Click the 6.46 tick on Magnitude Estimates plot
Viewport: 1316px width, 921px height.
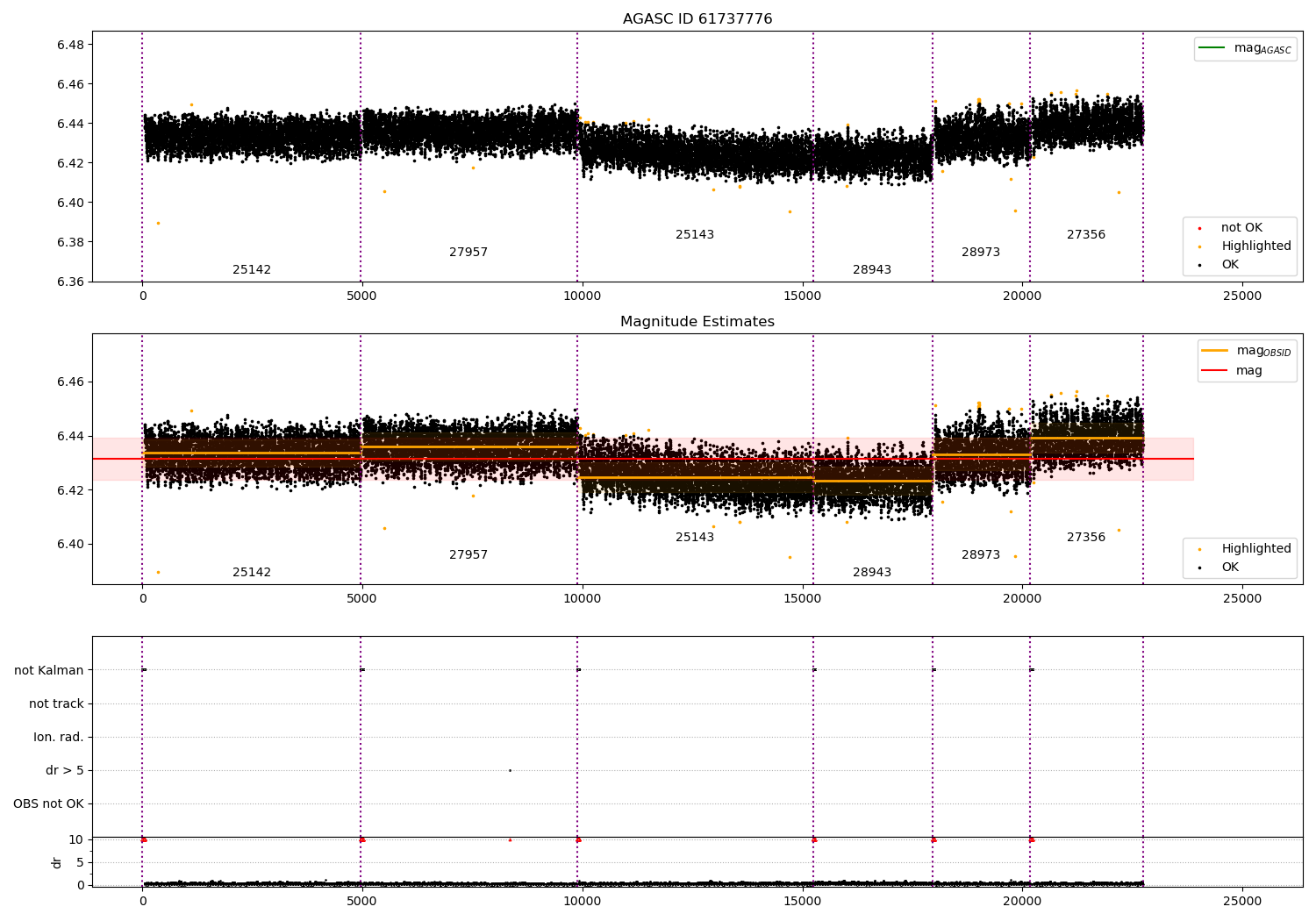[x=70, y=382]
